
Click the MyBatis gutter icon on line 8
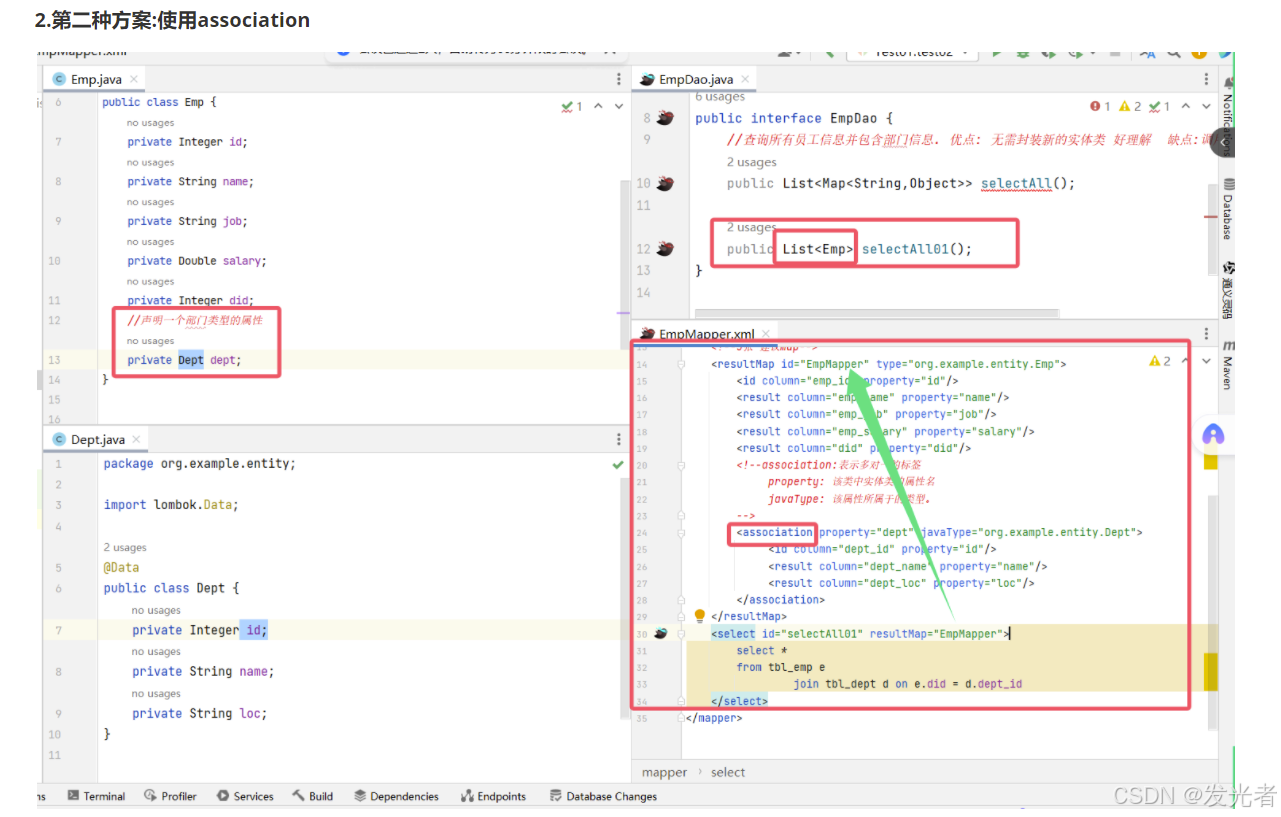(666, 118)
